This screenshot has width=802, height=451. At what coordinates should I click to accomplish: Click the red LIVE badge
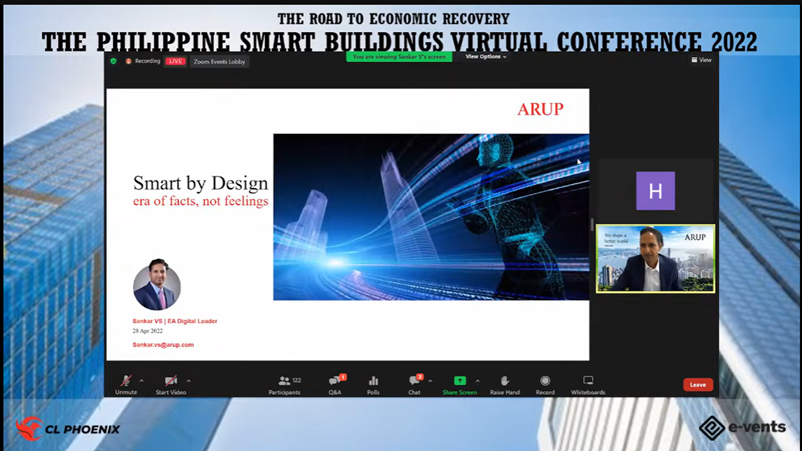pyautogui.click(x=175, y=61)
